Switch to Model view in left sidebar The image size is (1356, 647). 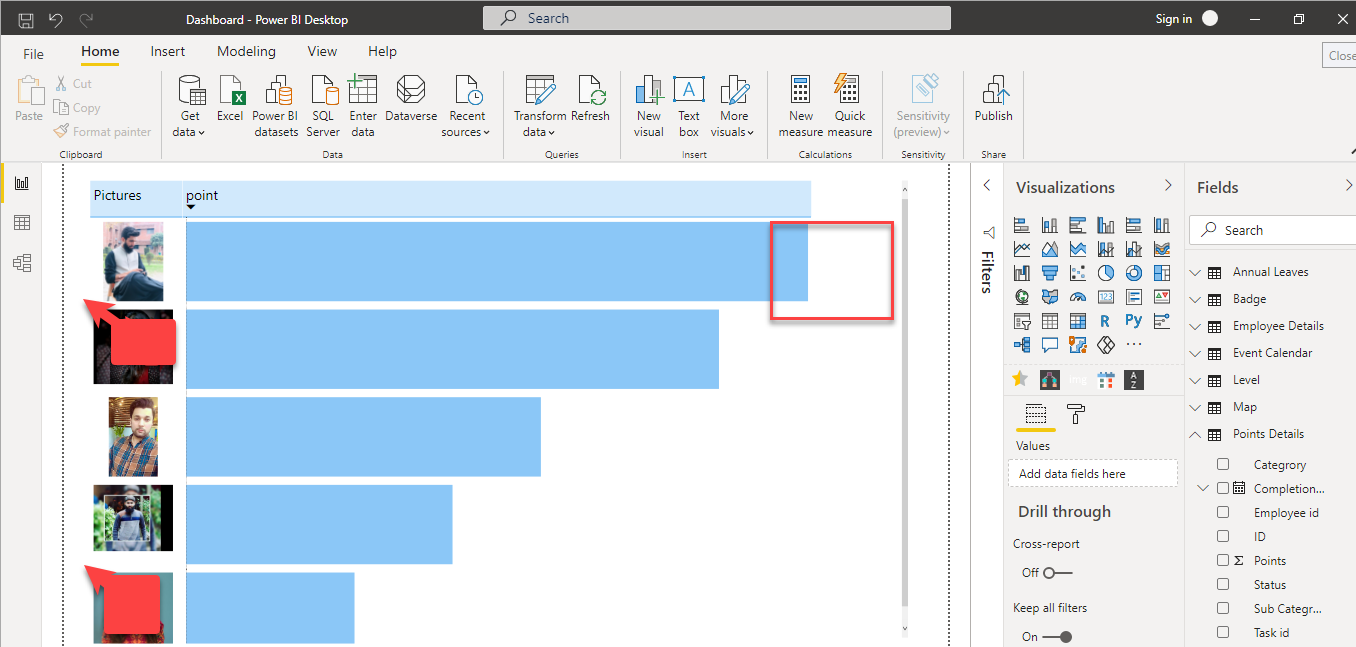[x=22, y=263]
